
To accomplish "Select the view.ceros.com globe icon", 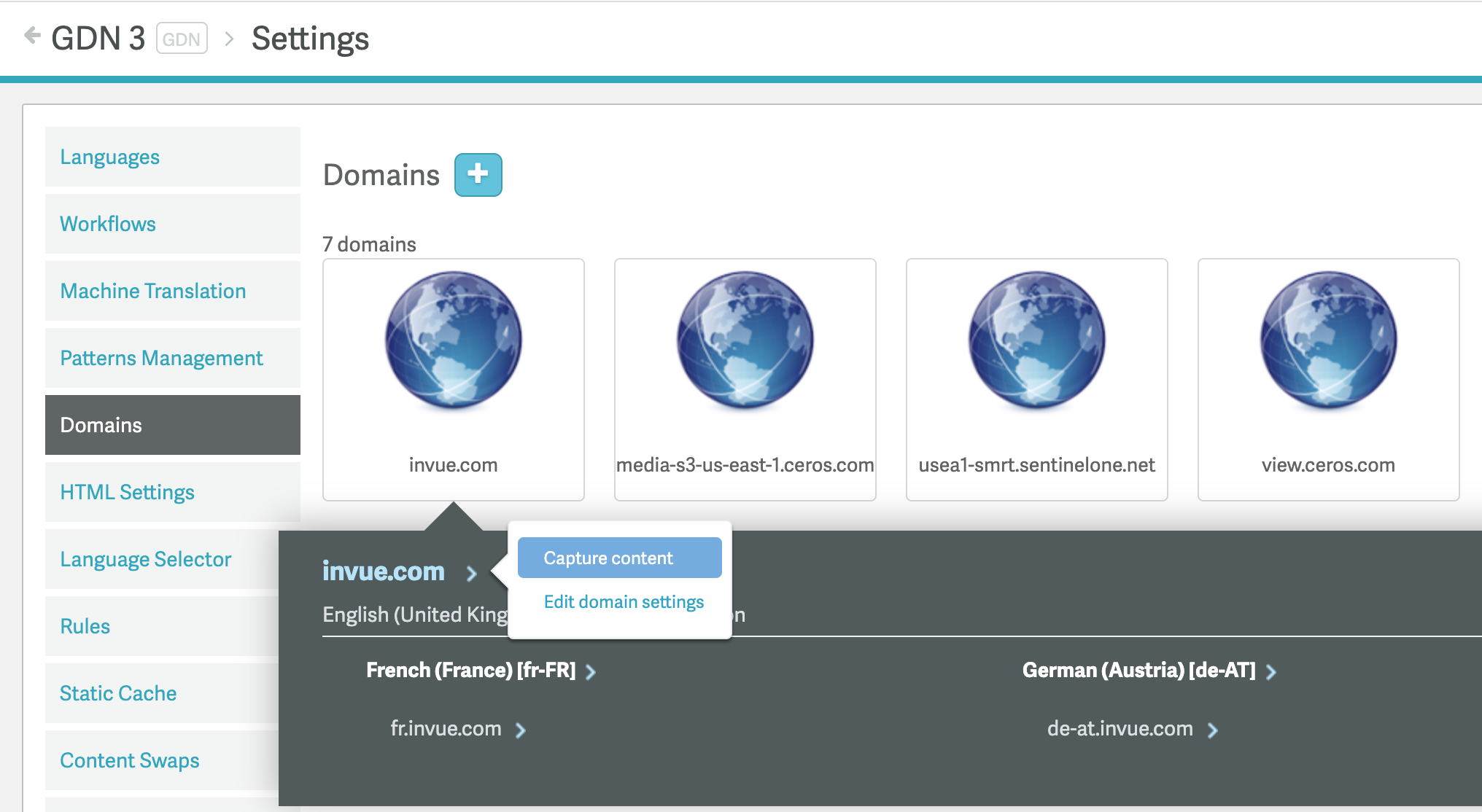I will [x=1328, y=340].
